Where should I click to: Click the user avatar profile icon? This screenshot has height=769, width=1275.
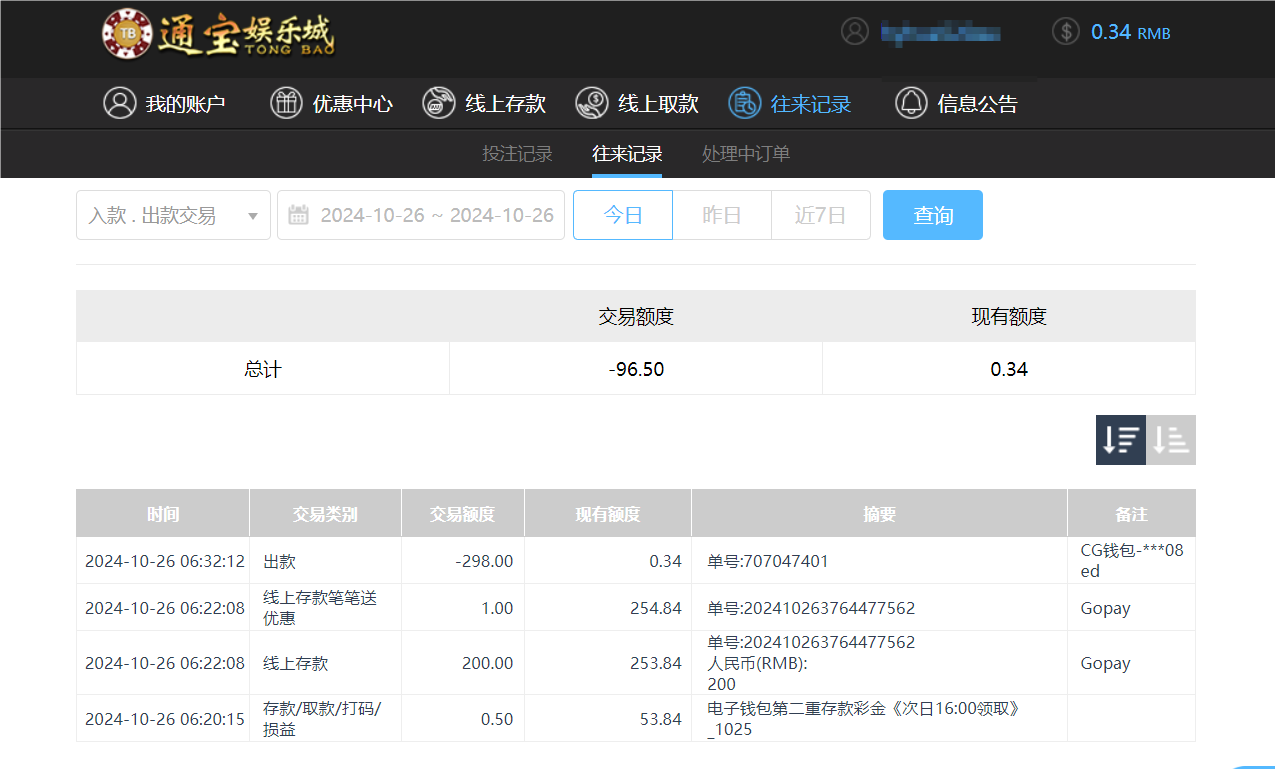tap(855, 32)
